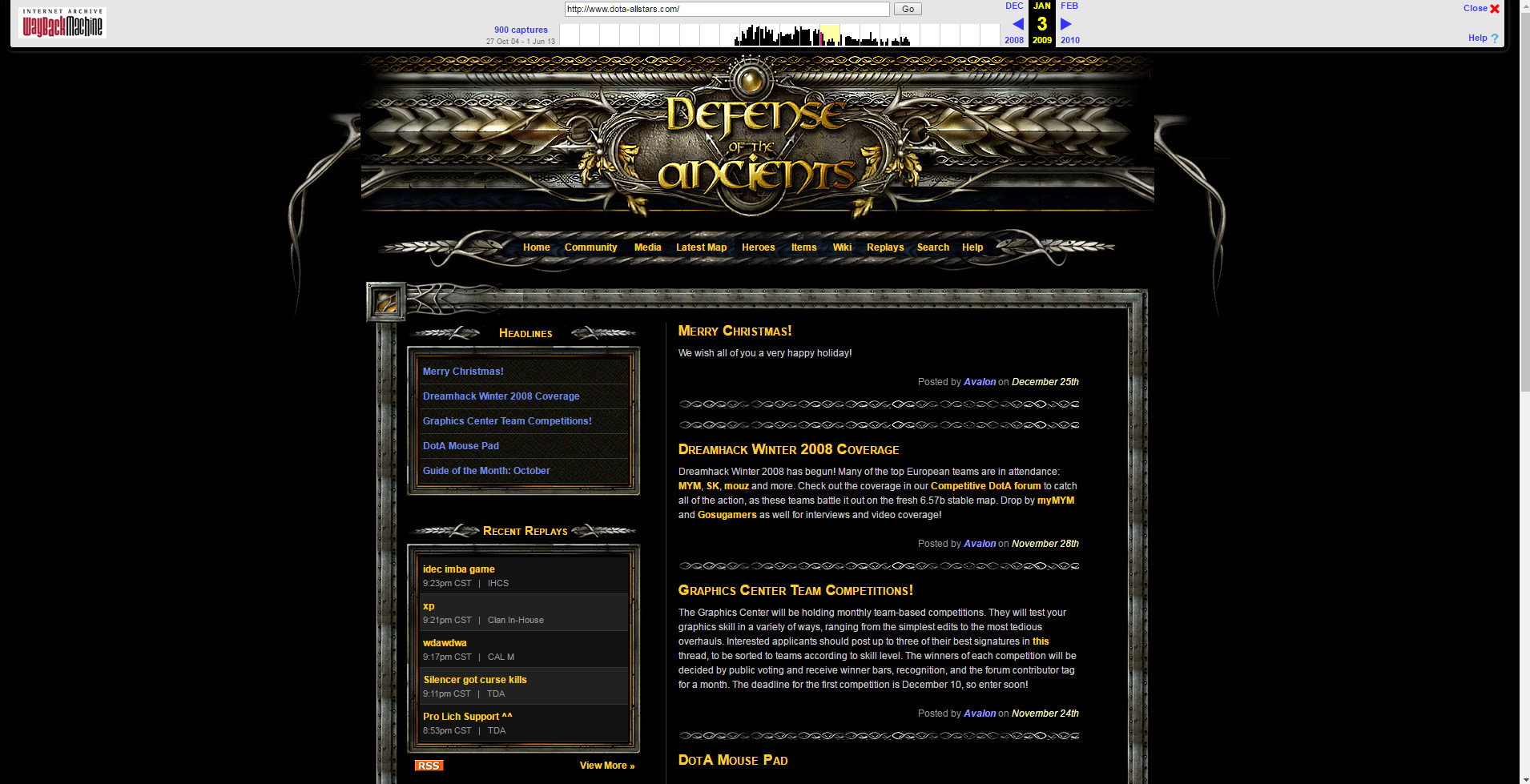This screenshot has width=1530, height=784.
Task: Open the wdawdwa replay
Action: [445, 643]
